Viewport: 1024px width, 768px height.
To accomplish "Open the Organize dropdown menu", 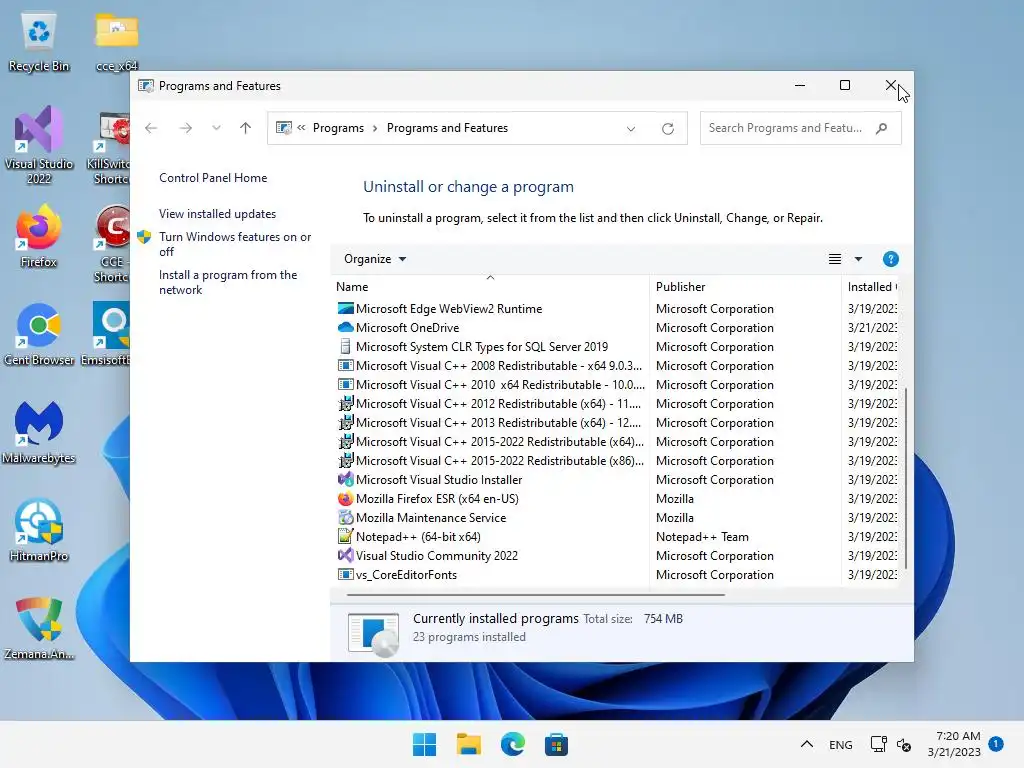I will pyautogui.click(x=375, y=259).
